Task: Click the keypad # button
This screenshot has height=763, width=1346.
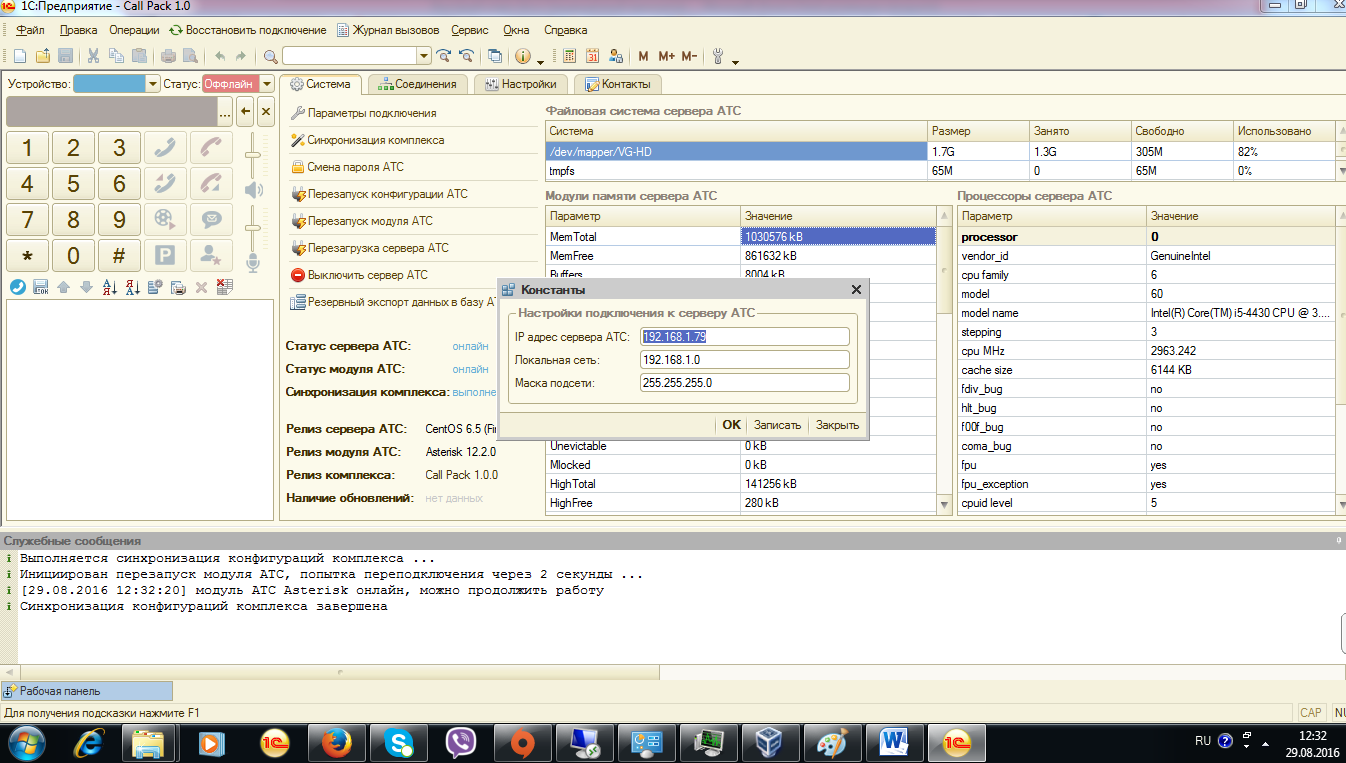Action: tap(119, 255)
